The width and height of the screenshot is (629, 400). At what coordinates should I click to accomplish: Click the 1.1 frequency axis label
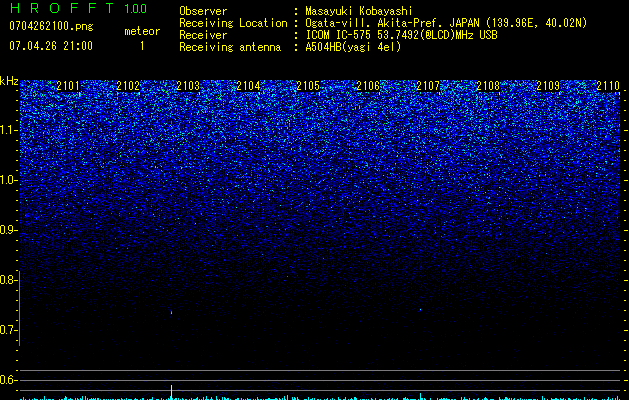(x=9, y=130)
